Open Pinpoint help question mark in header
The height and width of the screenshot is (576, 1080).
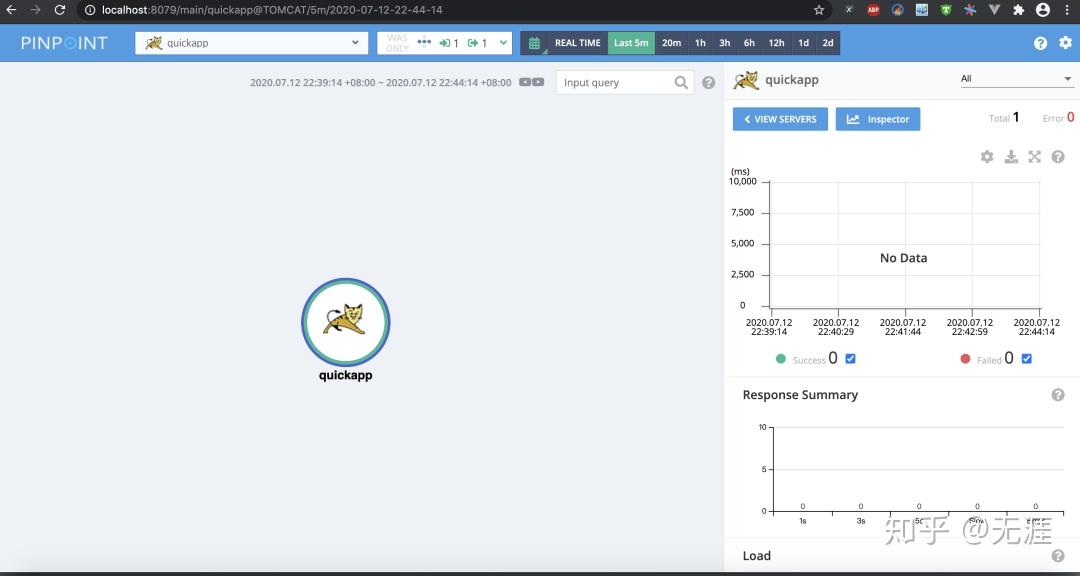coord(1040,43)
